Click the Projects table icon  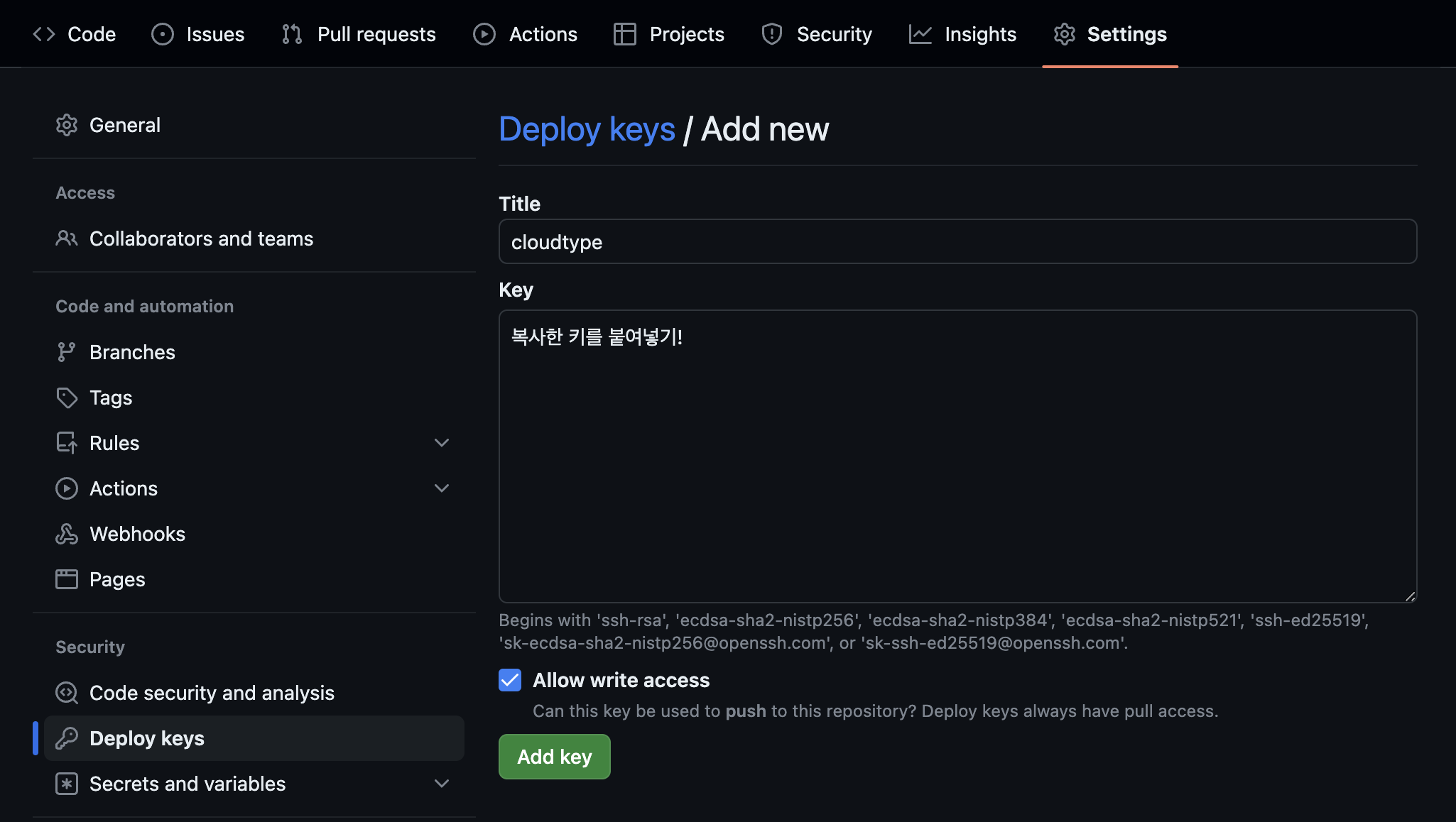click(x=625, y=34)
